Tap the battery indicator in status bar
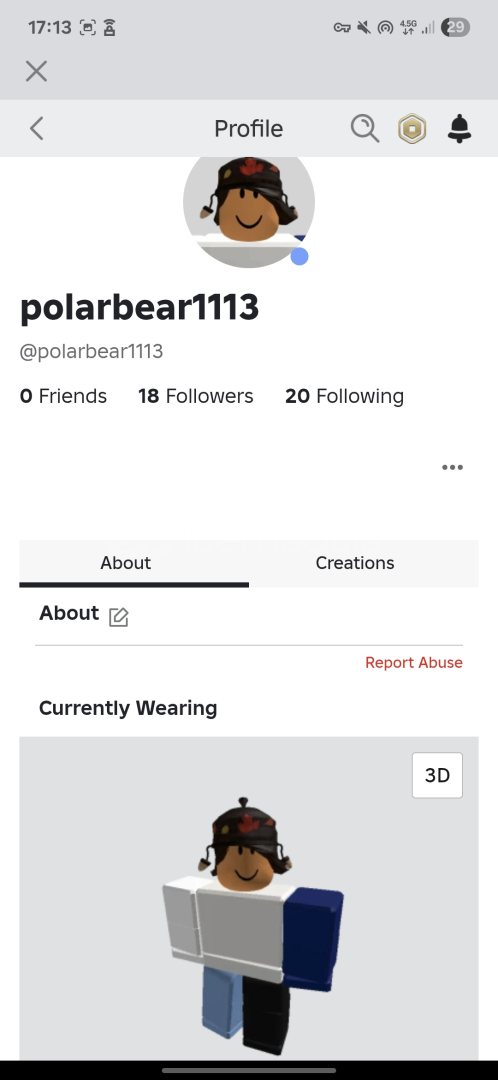Screen dimensions: 498x1080 456,28
